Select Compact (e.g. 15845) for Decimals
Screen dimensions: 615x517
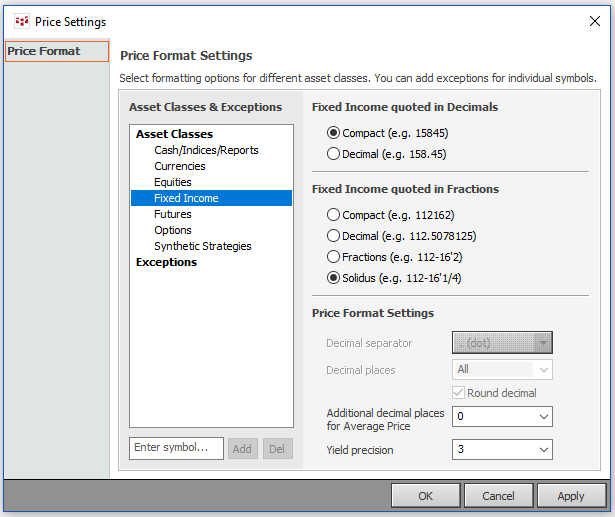tap(334, 132)
